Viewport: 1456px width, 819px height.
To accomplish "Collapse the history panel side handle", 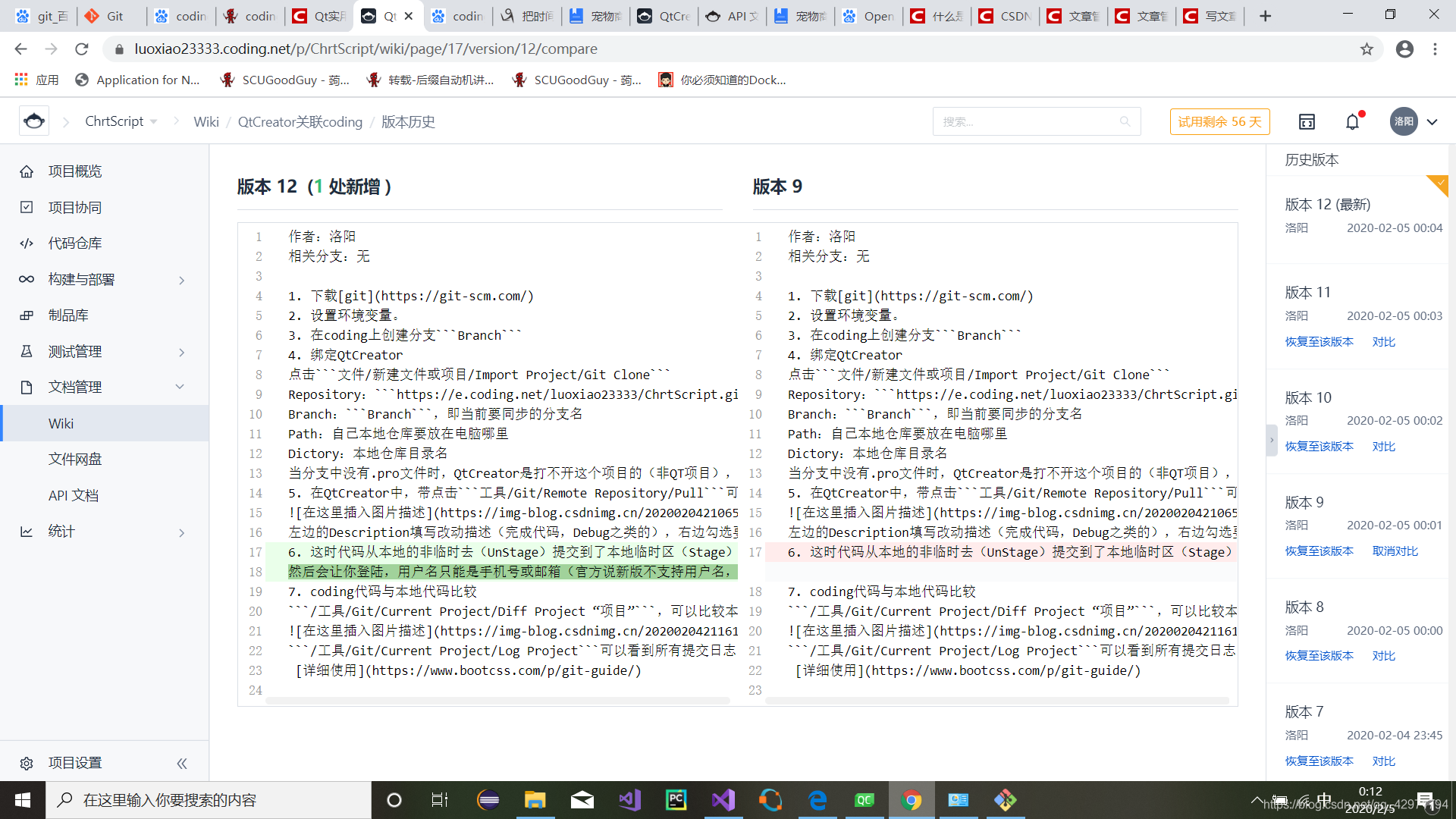I will tap(1272, 441).
